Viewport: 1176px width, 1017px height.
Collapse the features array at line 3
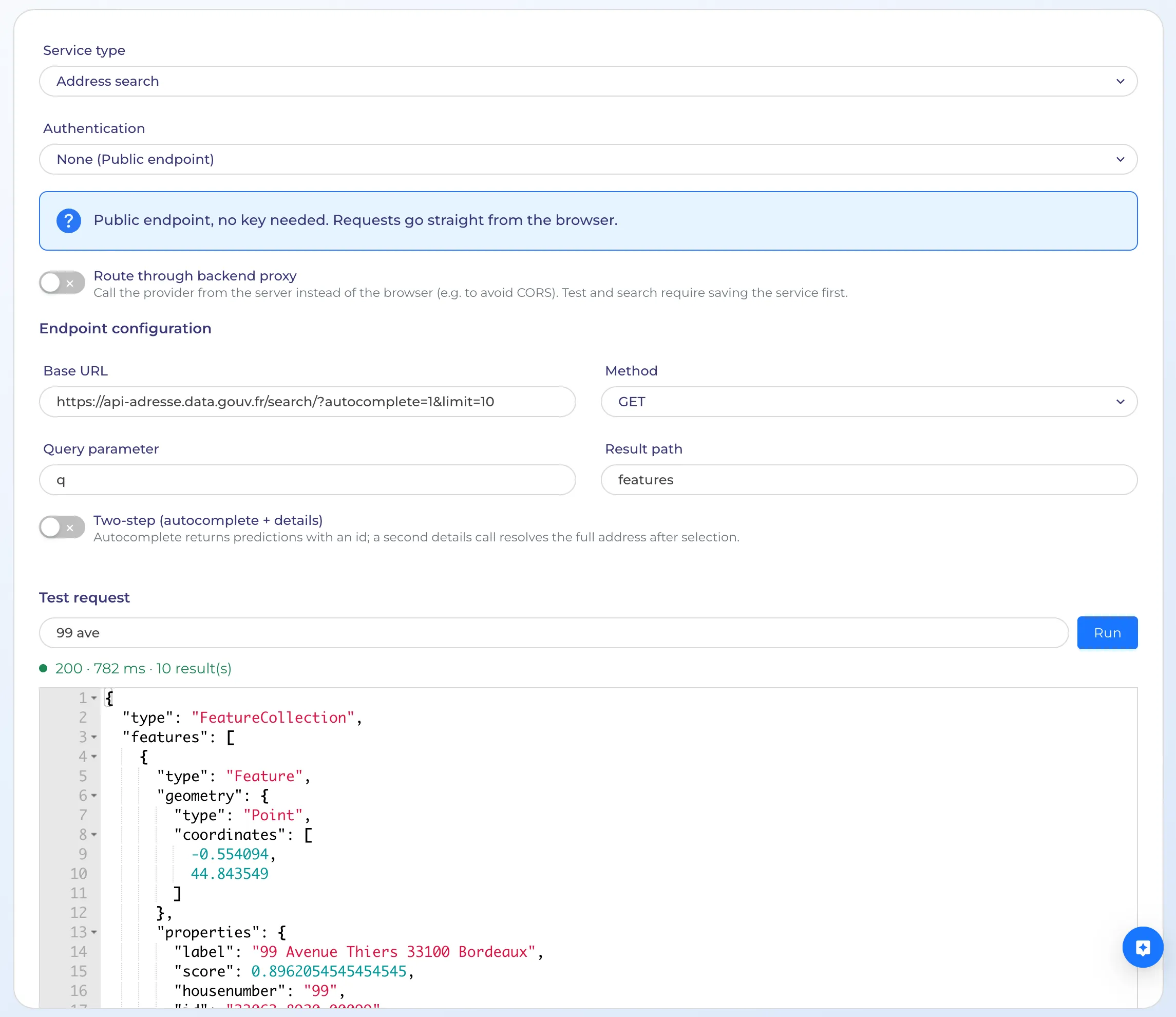[94, 737]
